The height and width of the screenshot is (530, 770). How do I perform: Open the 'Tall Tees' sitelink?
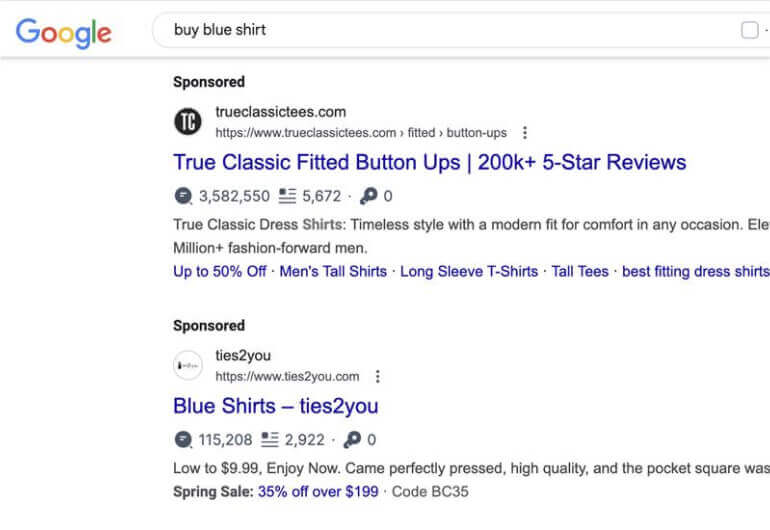580,271
